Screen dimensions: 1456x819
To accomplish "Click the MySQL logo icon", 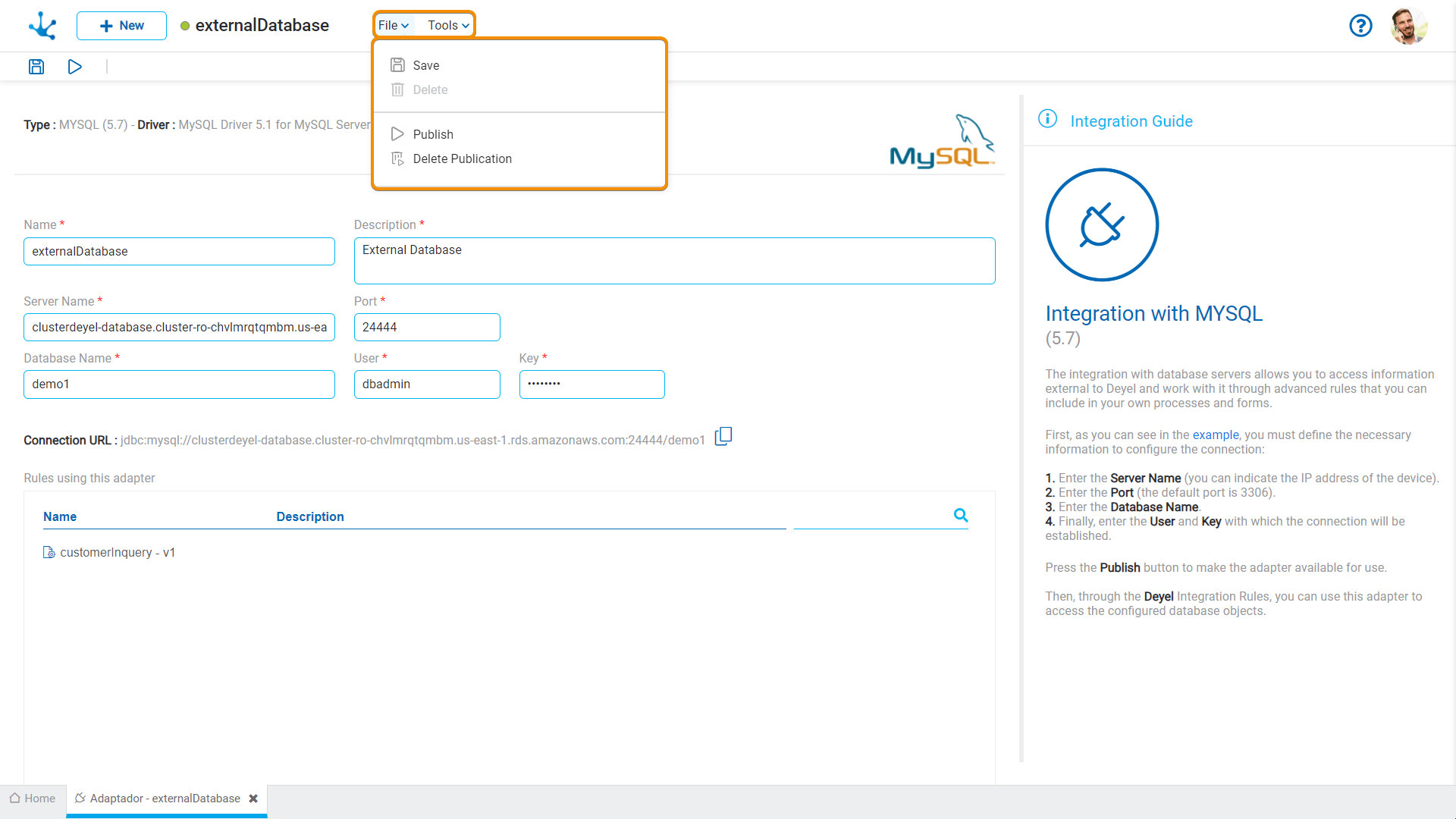I will [941, 143].
